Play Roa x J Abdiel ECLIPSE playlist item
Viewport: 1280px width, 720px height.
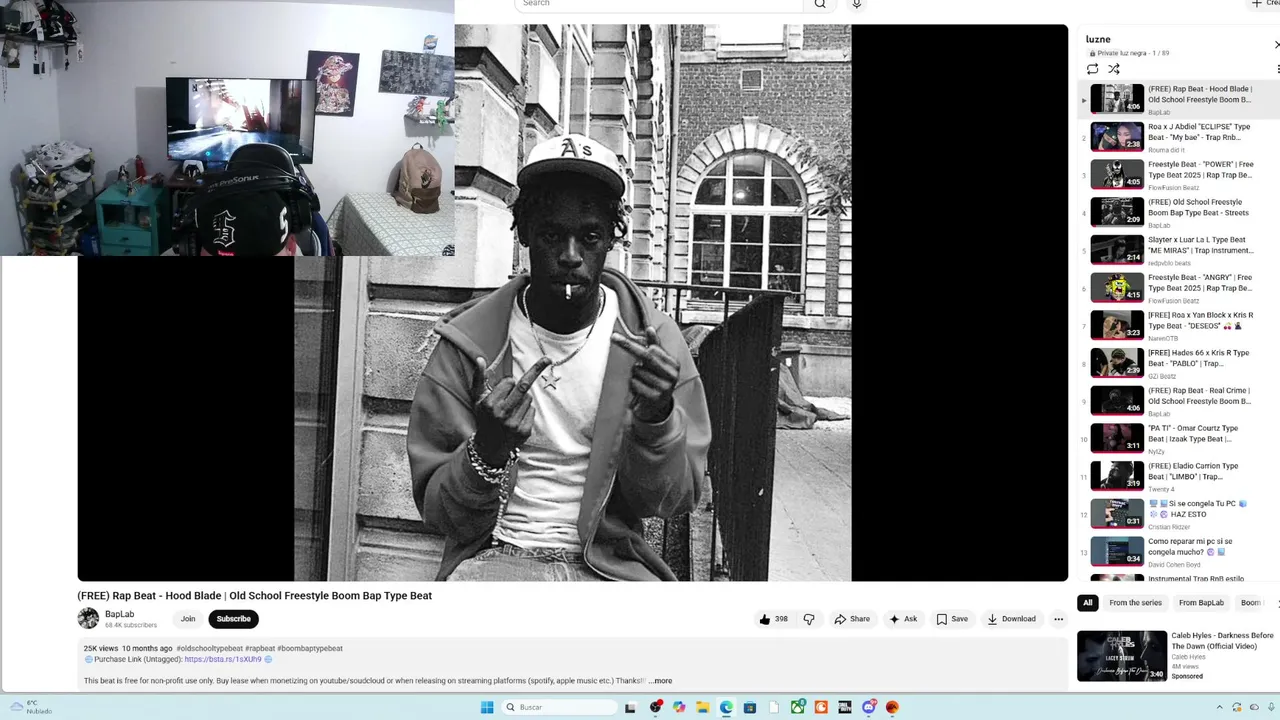(x=1178, y=137)
